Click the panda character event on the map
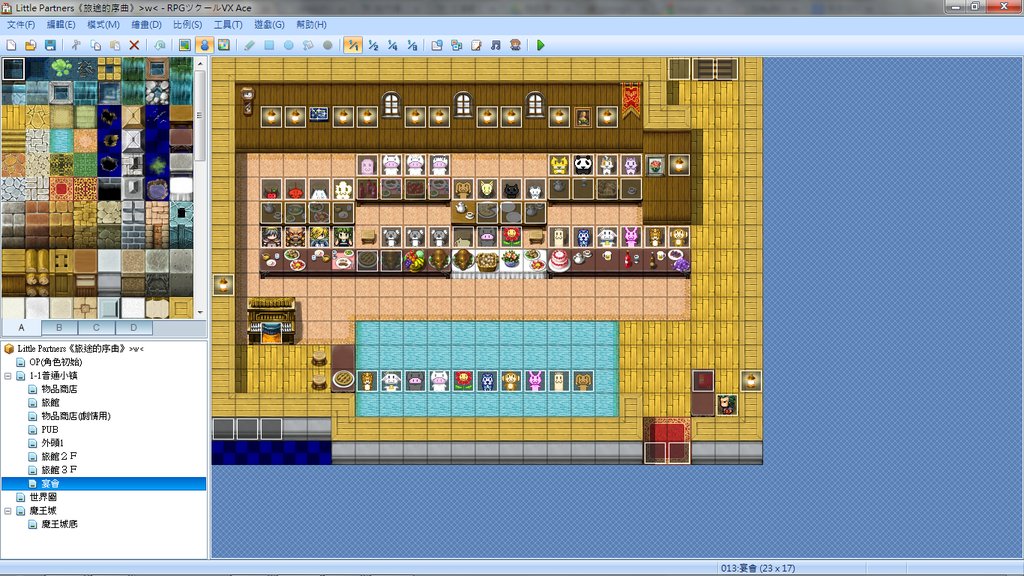The width and height of the screenshot is (1024, 576). pos(583,165)
